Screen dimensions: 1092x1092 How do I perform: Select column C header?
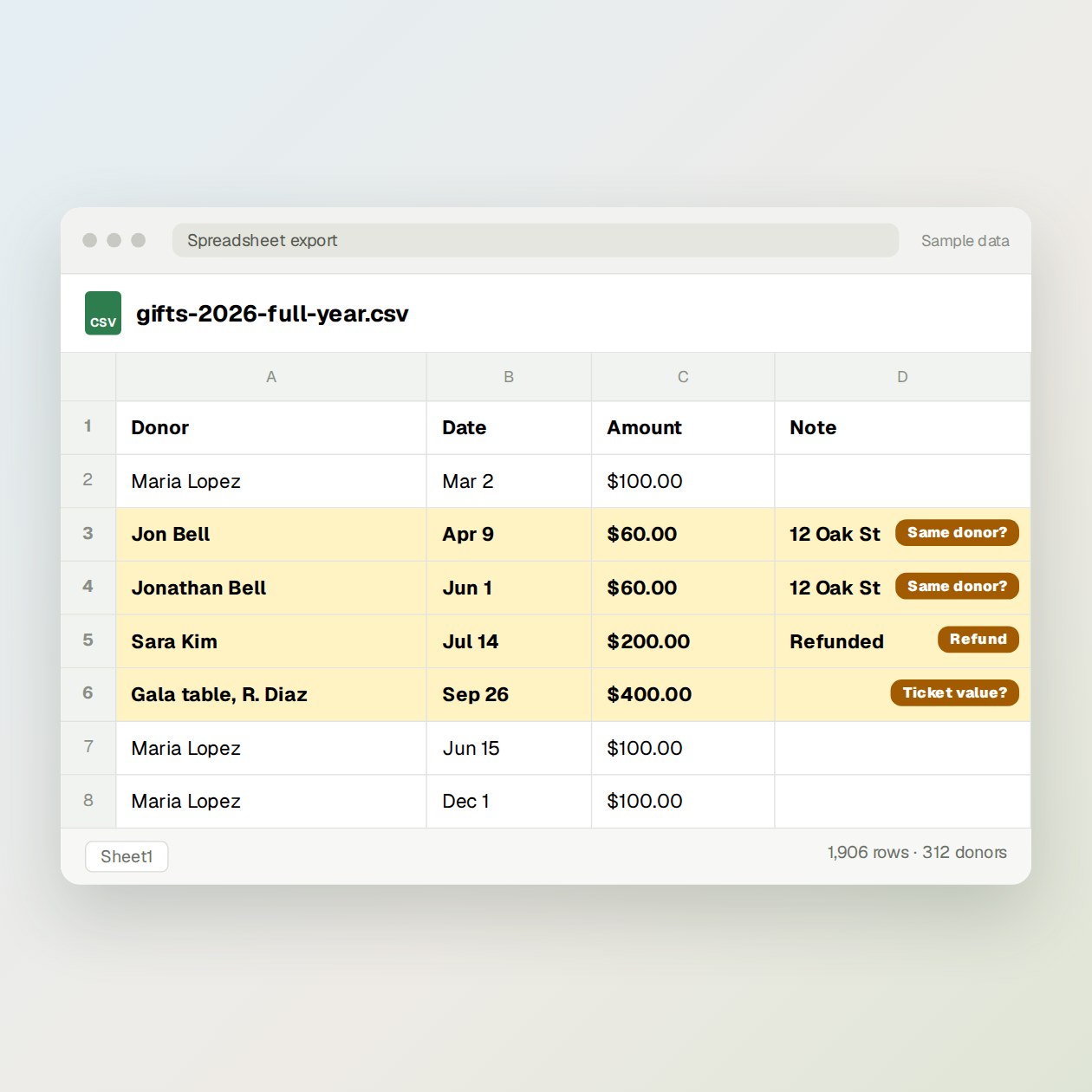[x=683, y=377]
